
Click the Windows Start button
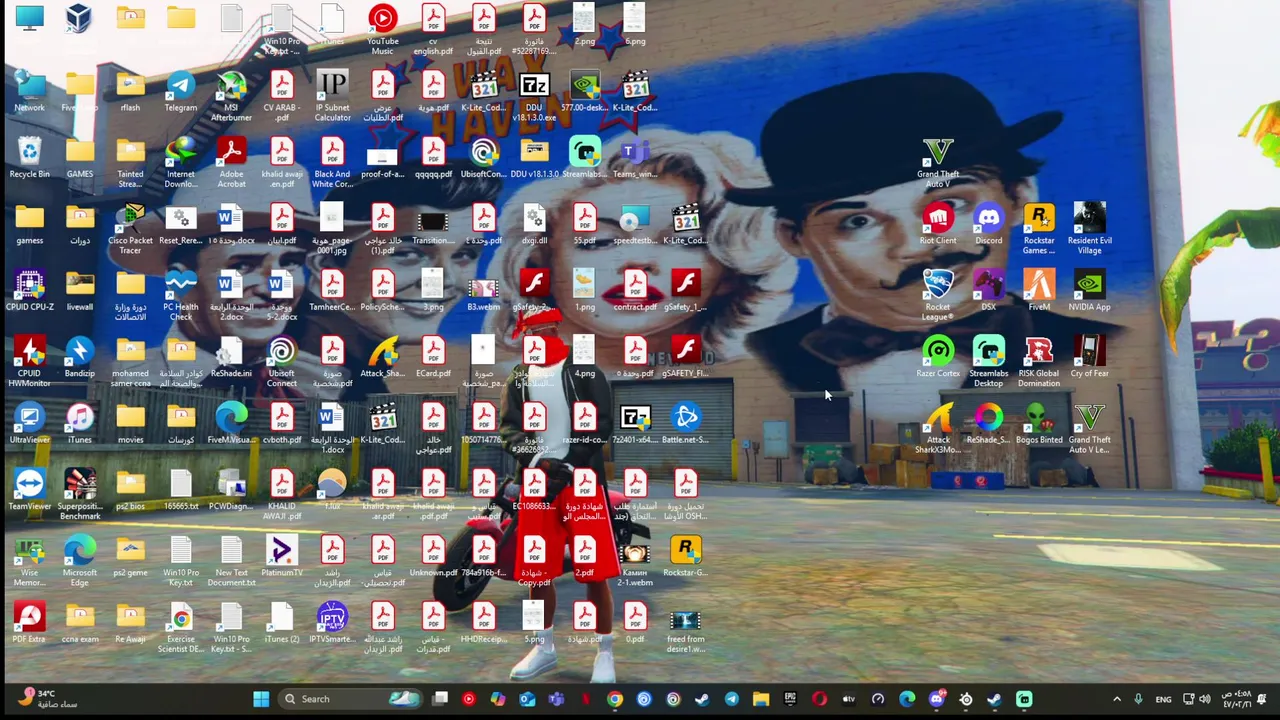point(261,699)
